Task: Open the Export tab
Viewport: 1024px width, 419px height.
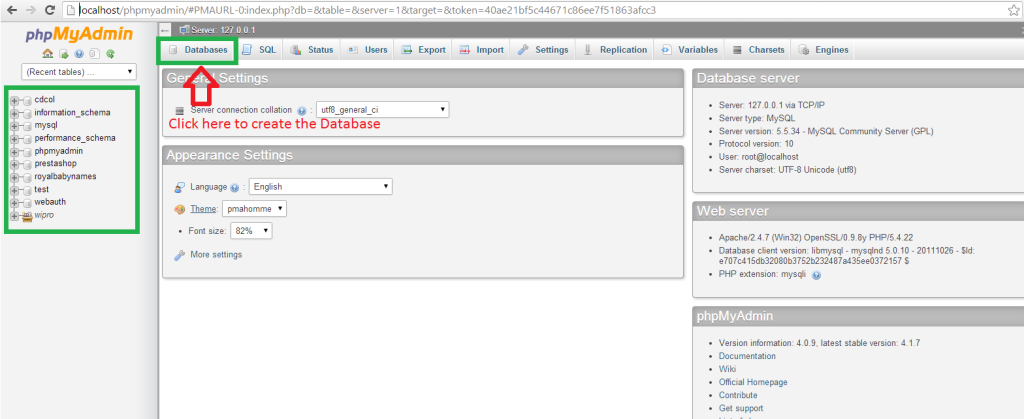Action: click(x=423, y=50)
